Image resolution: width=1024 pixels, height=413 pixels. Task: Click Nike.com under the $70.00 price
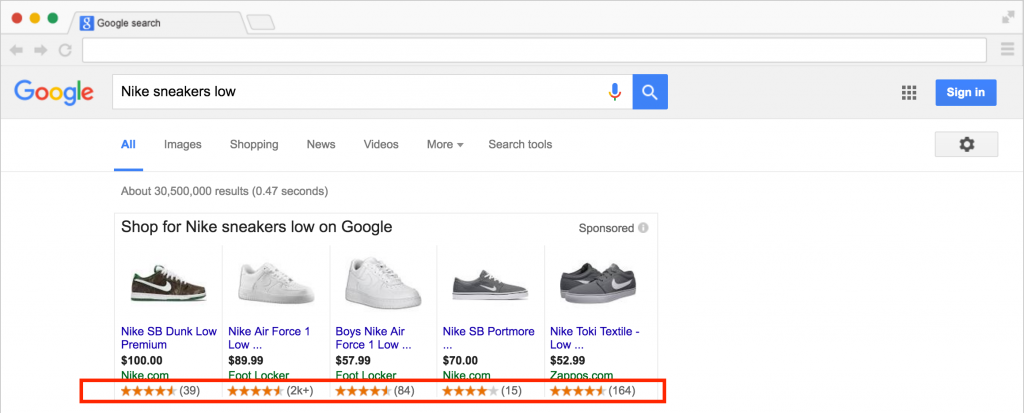pos(467,375)
